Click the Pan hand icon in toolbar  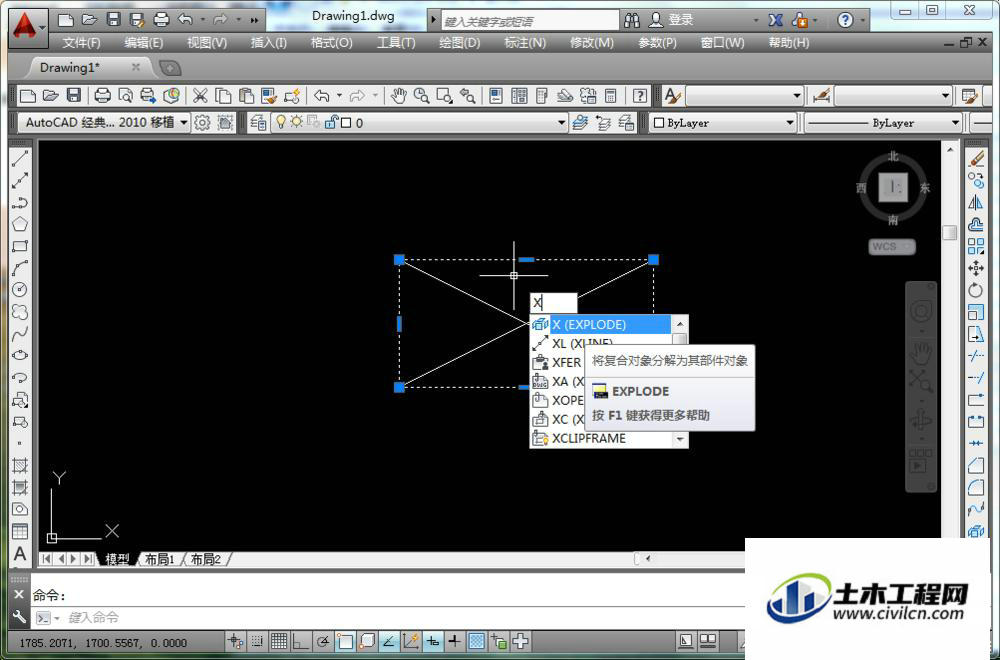point(399,96)
